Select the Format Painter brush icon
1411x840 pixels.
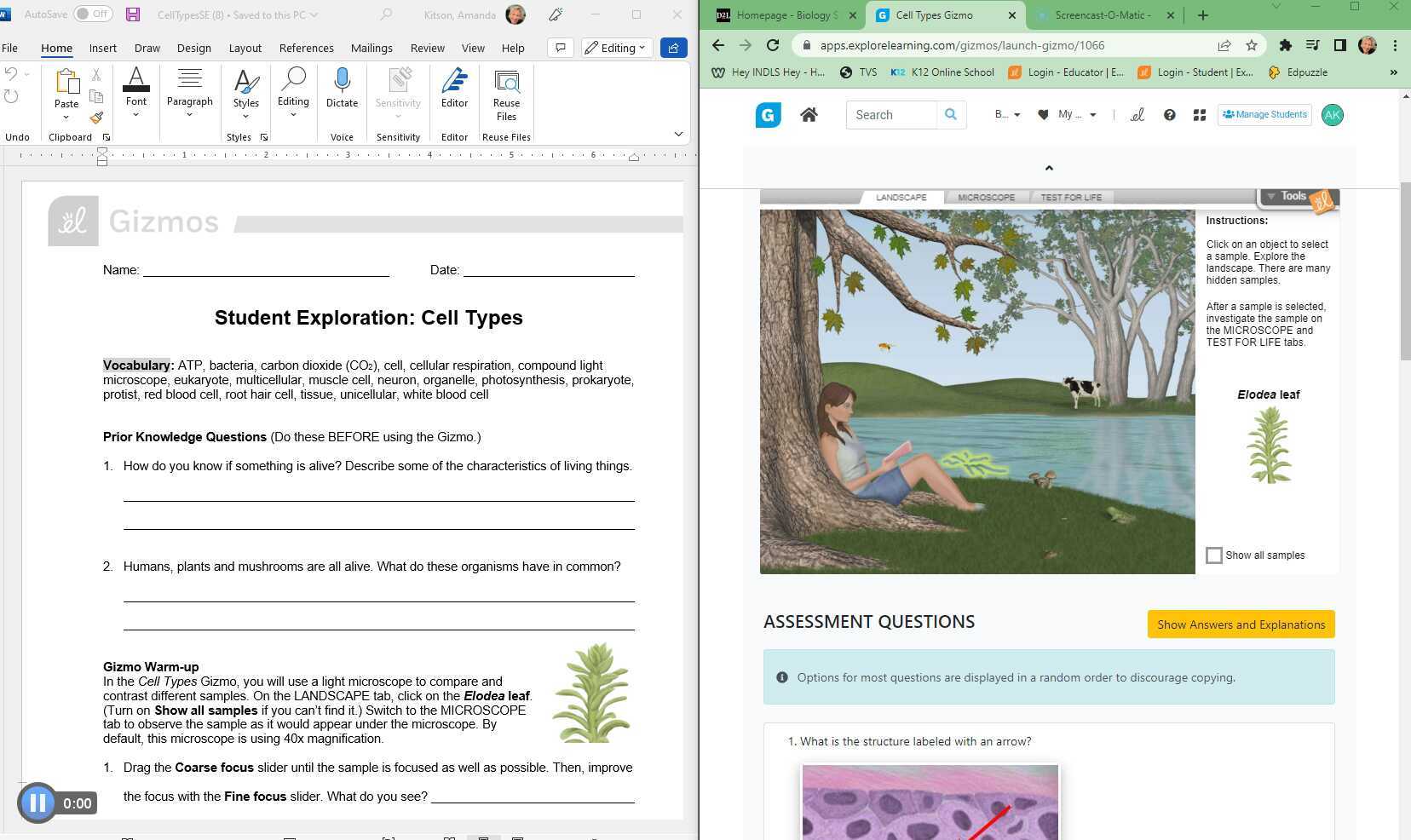click(x=96, y=118)
